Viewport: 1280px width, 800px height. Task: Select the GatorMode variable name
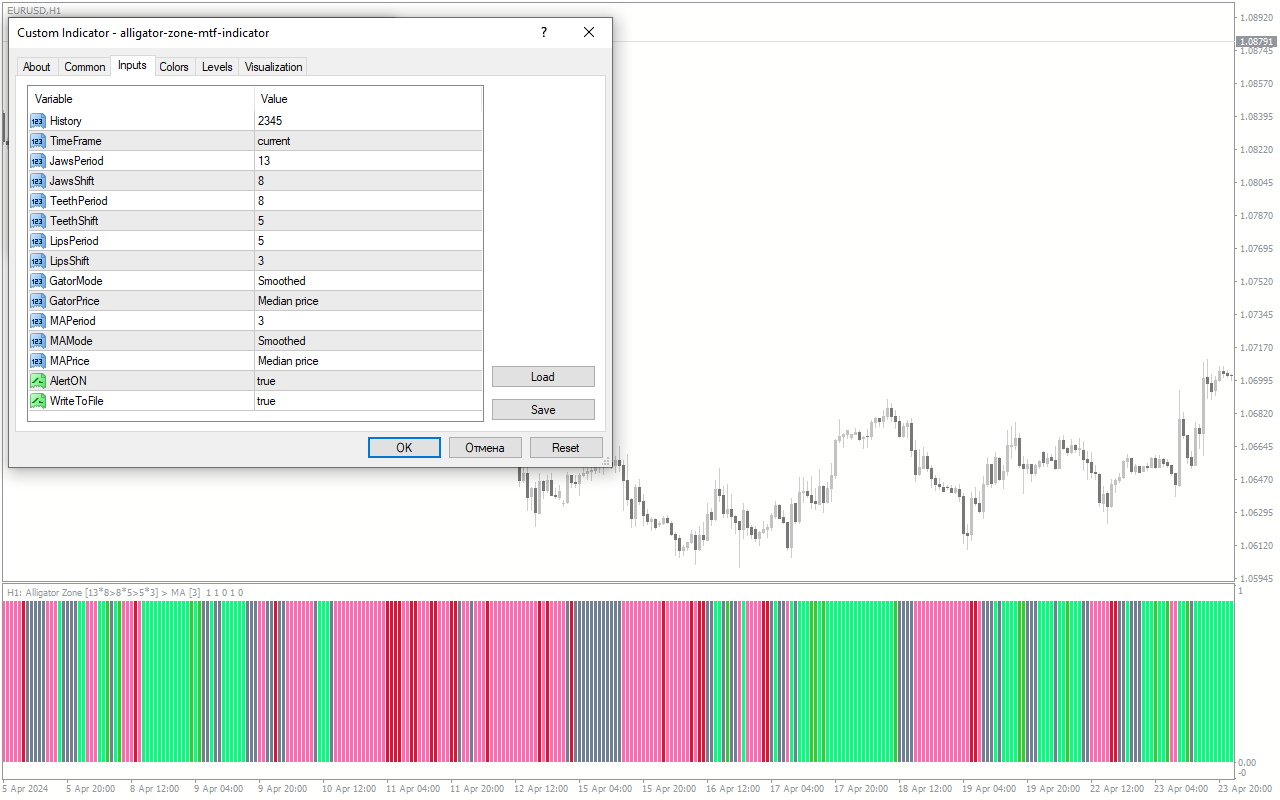tap(76, 281)
